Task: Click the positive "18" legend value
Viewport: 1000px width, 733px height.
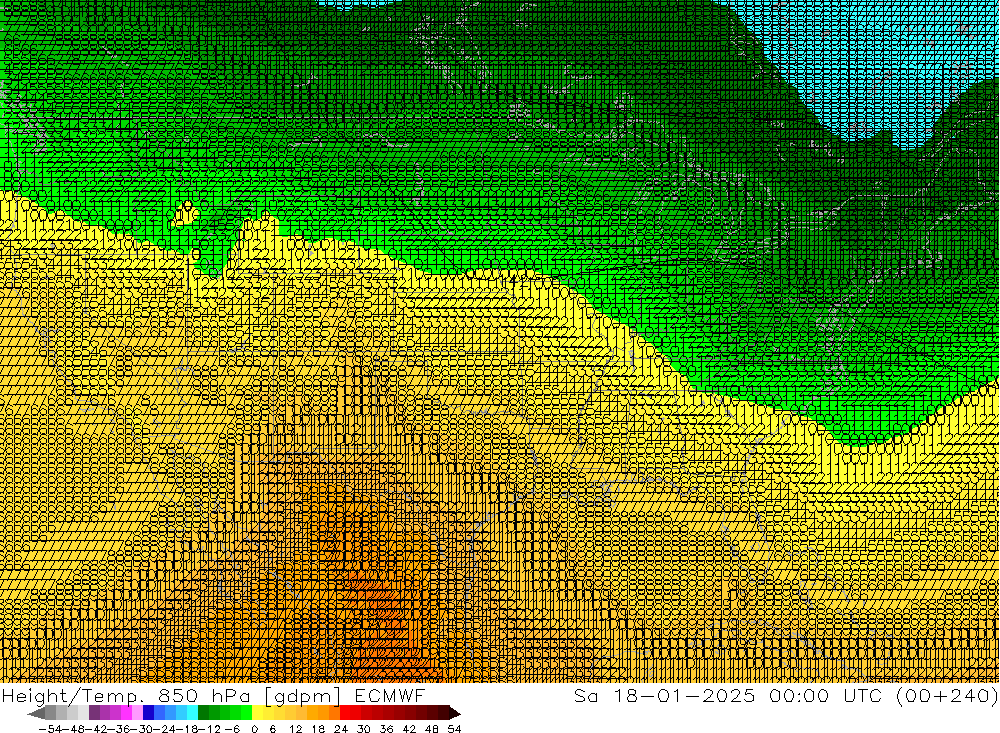Action: coord(318,729)
